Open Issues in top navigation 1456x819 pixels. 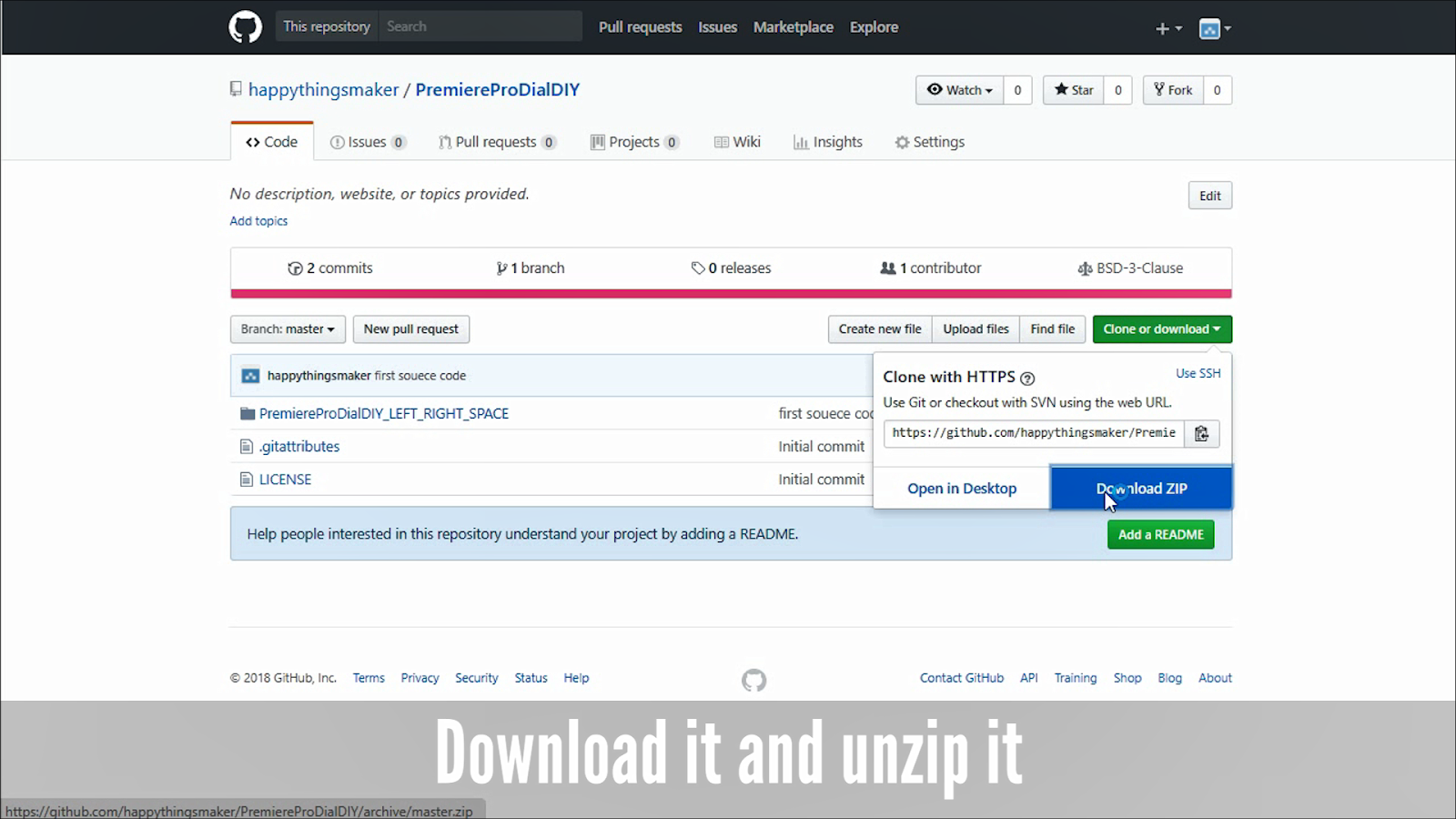717,27
